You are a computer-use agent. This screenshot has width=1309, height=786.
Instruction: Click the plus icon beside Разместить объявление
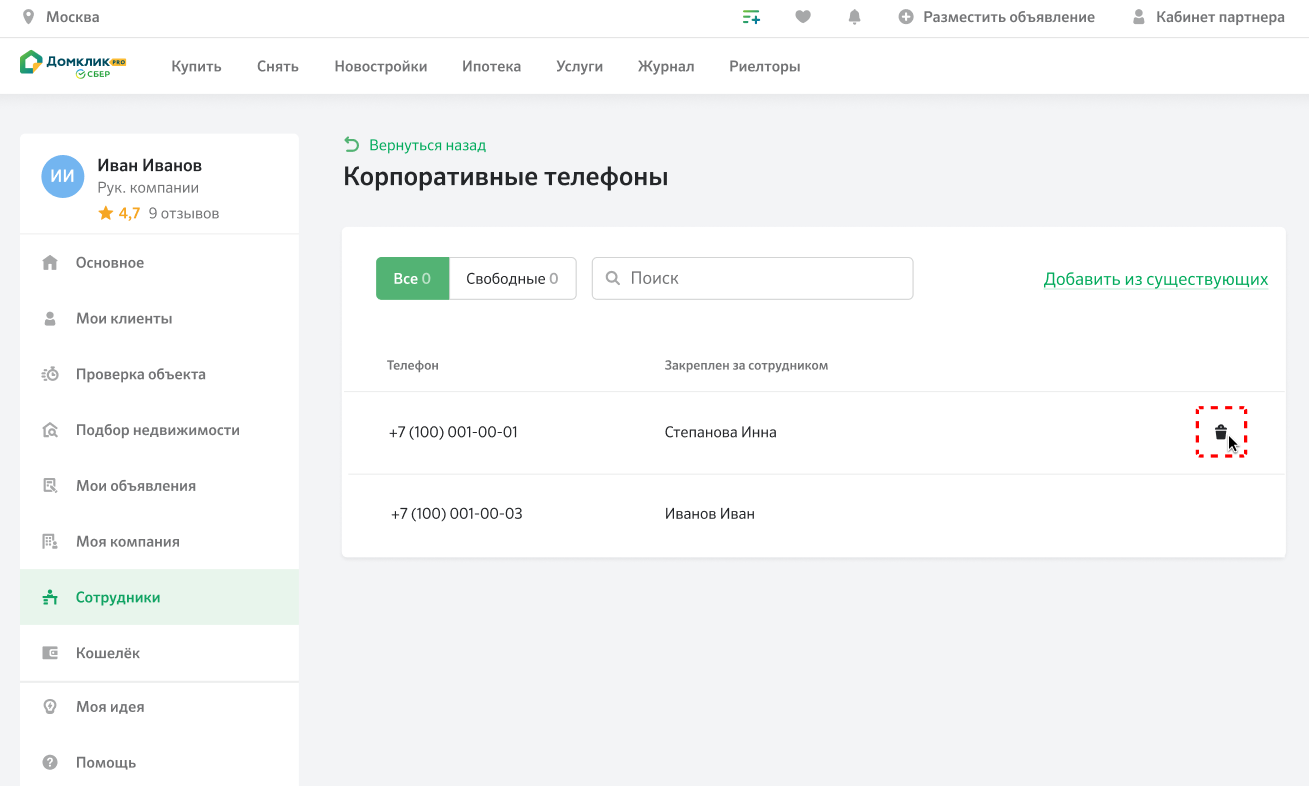[x=906, y=17]
